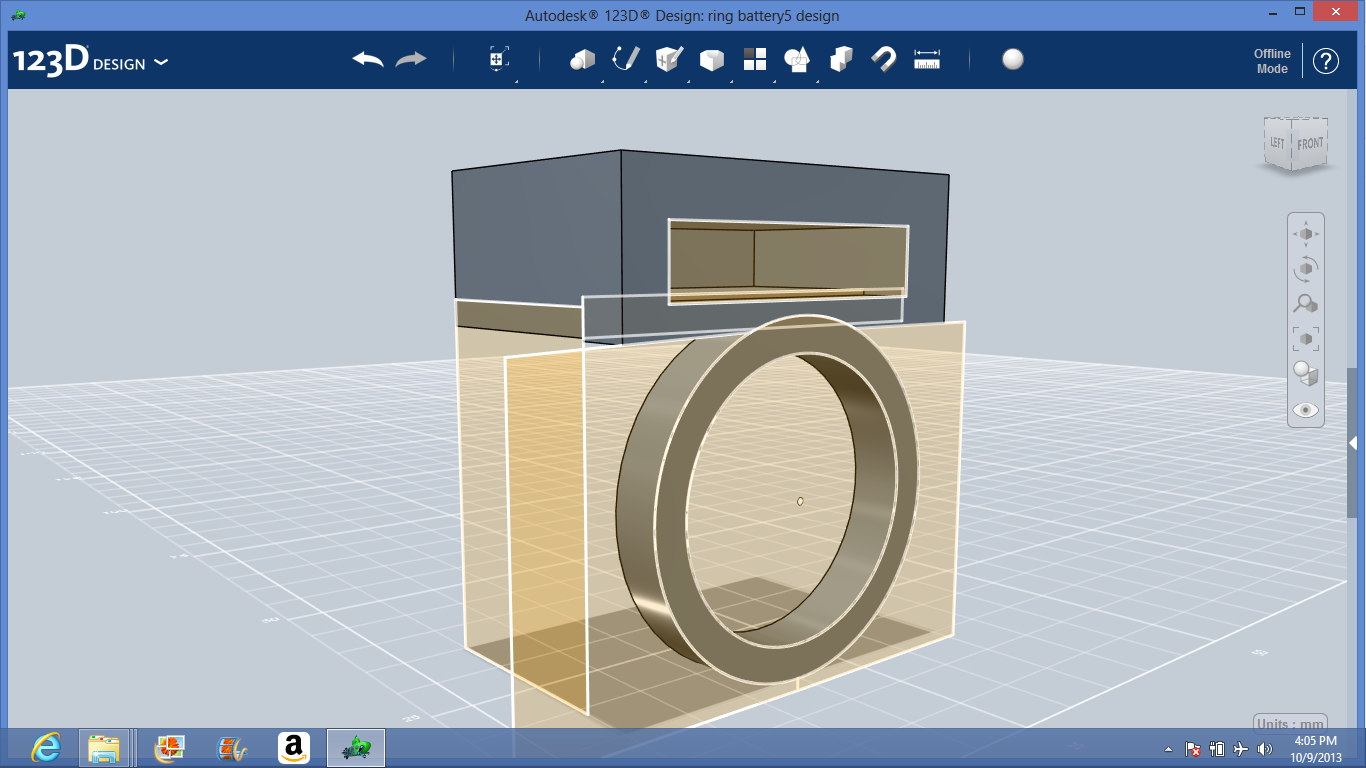The height and width of the screenshot is (768, 1366).
Task: Show hidden system tray icons
Action: click(1169, 749)
